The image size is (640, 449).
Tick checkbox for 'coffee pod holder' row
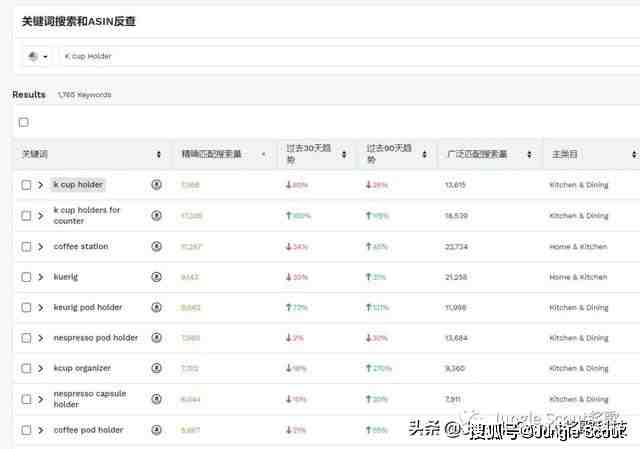coord(26,430)
